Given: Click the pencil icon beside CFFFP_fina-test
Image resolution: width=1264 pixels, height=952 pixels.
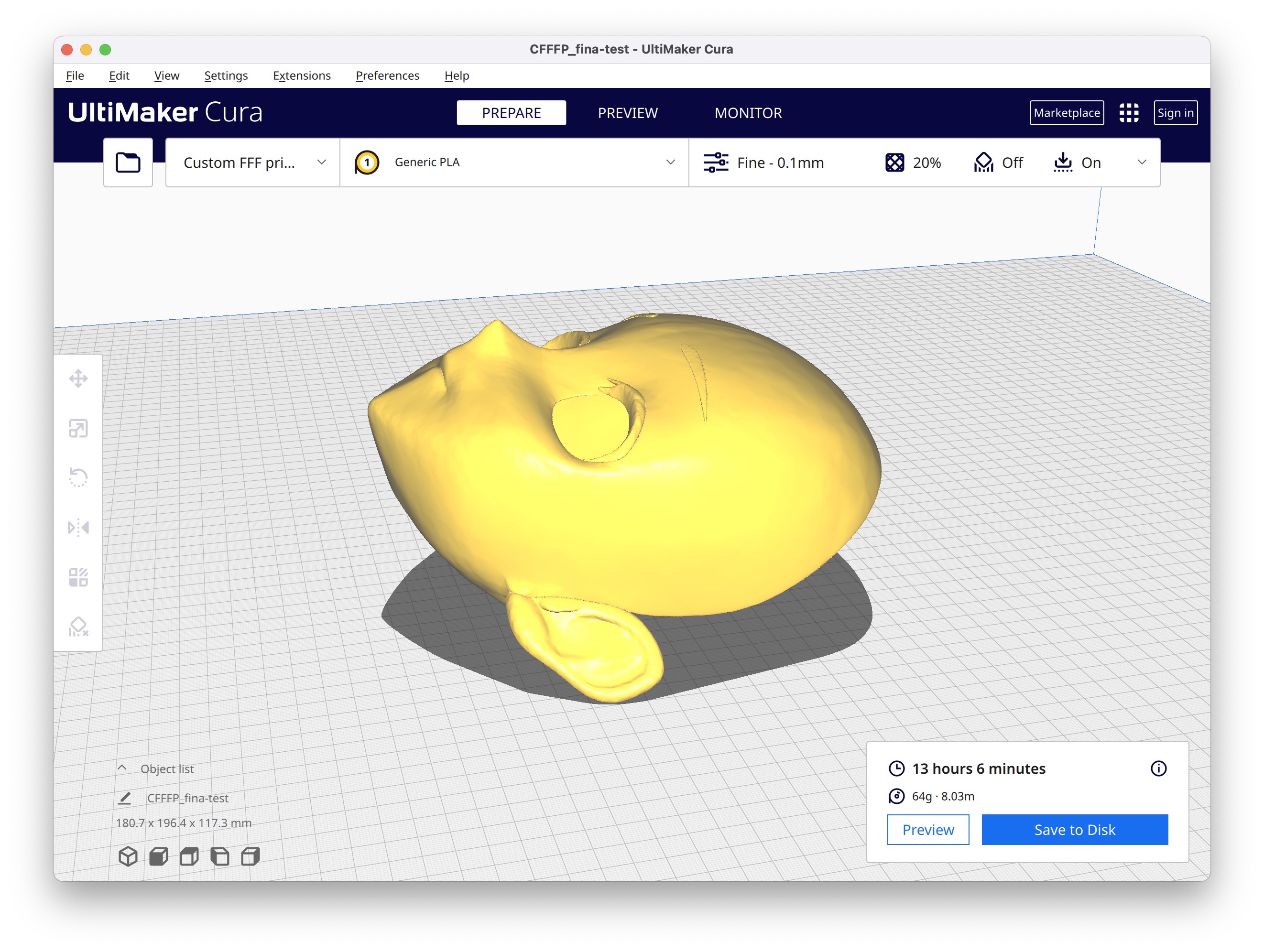Looking at the screenshot, I should pos(125,798).
